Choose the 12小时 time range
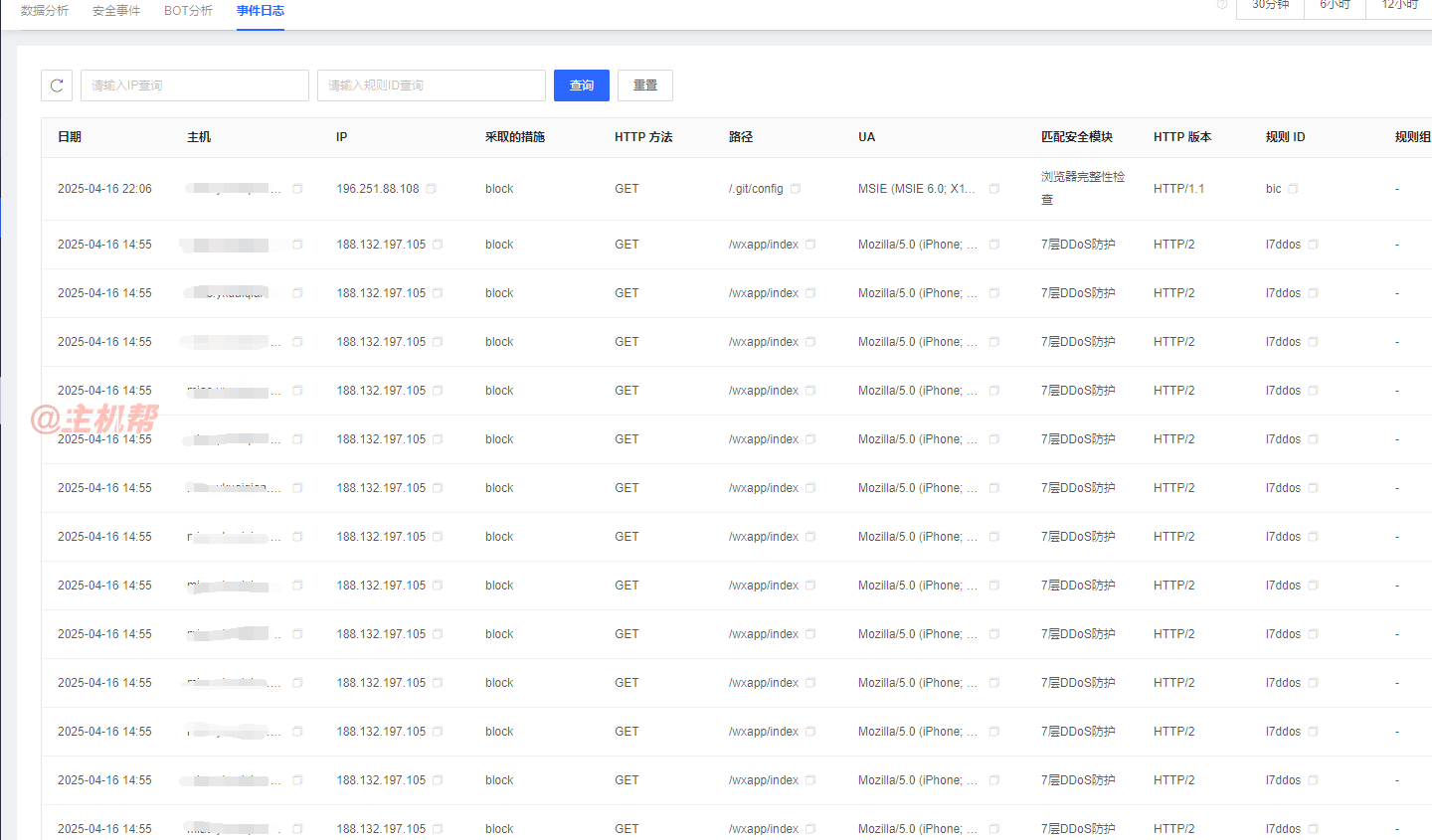The width and height of the screenshot is (1432, 840). 1399,7
